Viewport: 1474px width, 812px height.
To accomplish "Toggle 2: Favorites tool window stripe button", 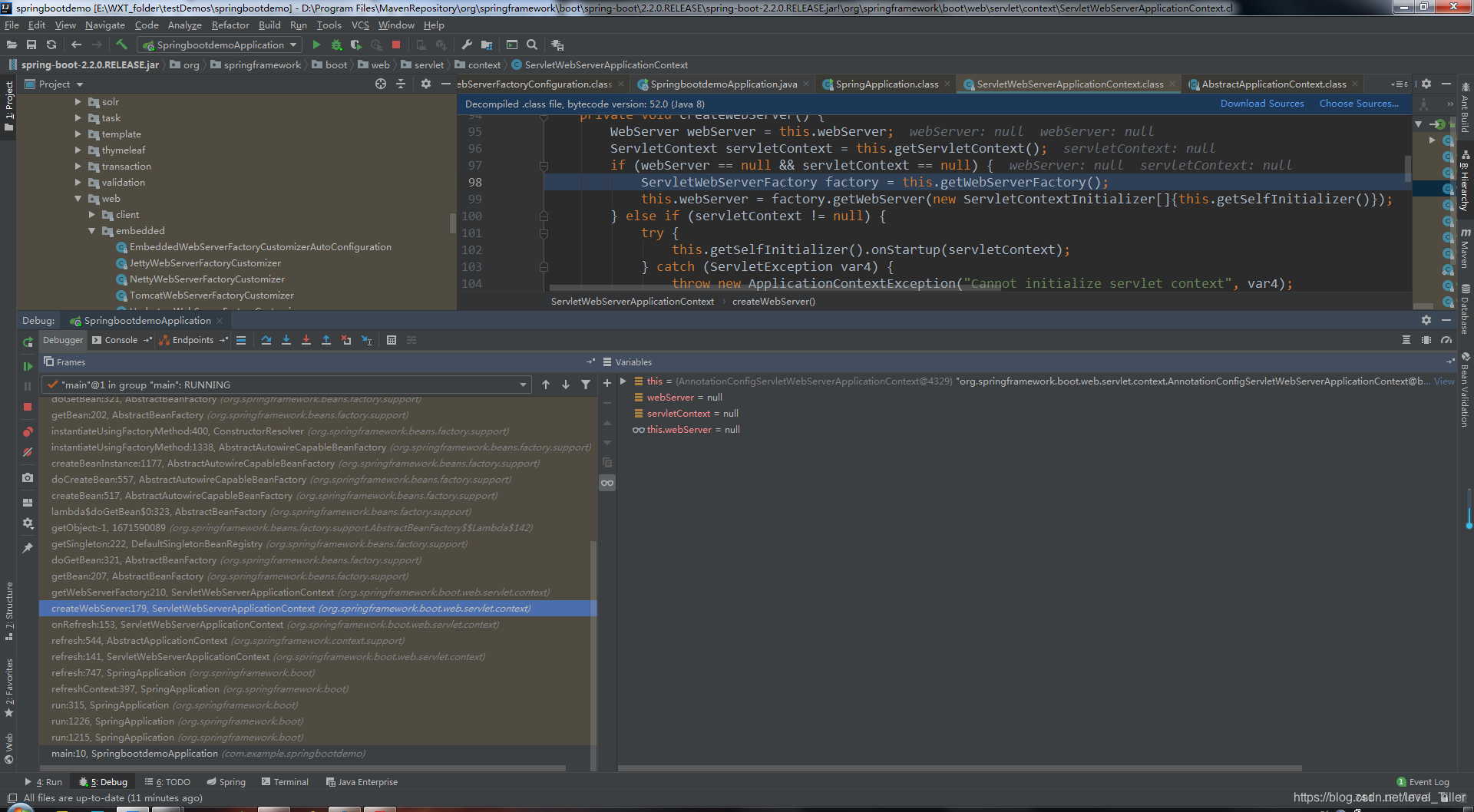I will point(9,687).
